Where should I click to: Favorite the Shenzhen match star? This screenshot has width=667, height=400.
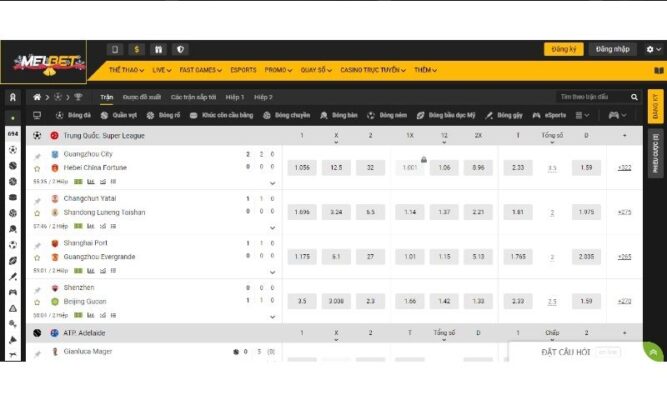point(37,302)
